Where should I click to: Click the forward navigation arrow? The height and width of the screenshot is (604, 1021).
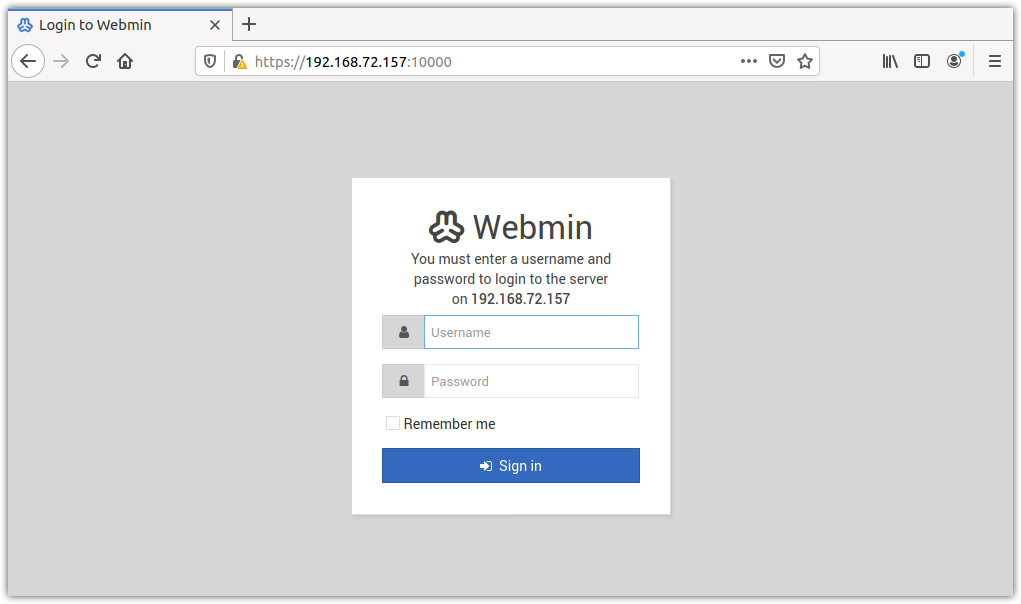coord(61,61)
